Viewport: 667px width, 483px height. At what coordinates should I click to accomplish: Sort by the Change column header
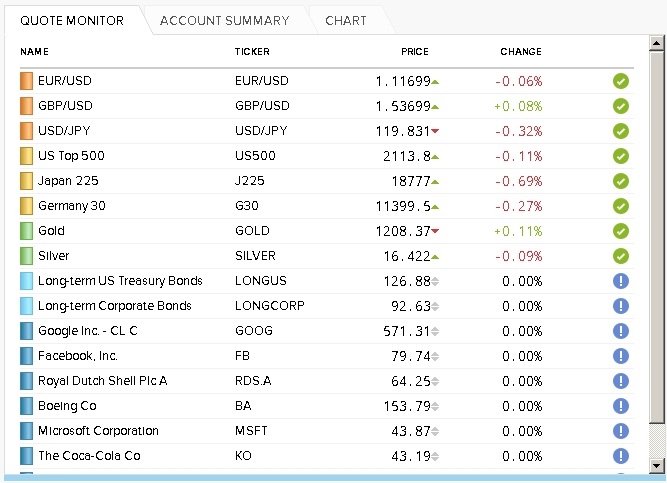(x=520, y=52)
